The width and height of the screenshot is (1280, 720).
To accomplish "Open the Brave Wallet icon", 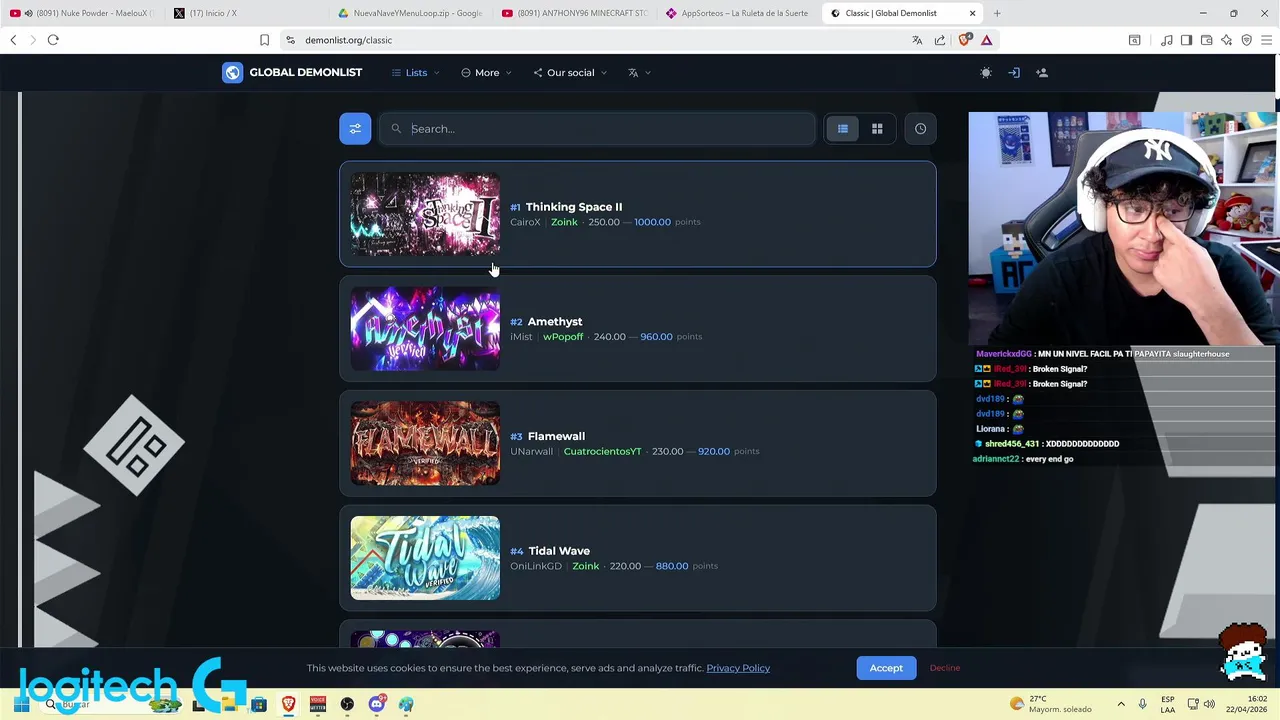I will click(1206, 40).
